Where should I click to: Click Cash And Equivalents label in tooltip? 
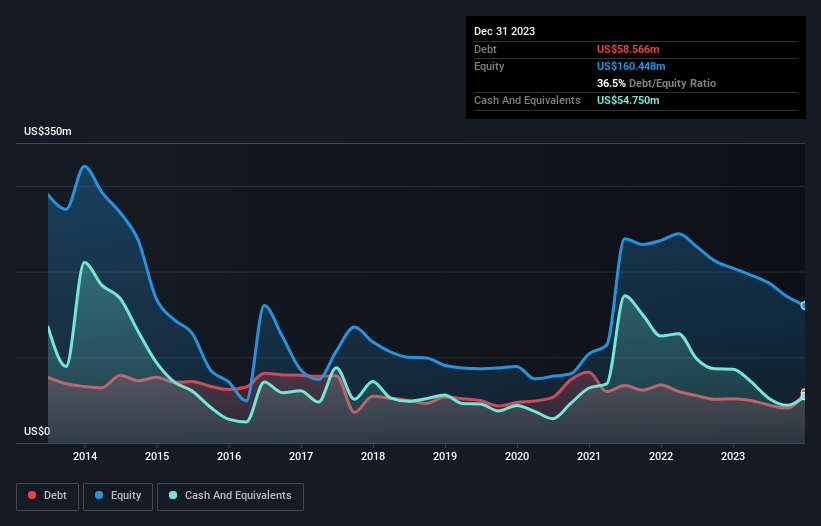(x=527, y=100)
